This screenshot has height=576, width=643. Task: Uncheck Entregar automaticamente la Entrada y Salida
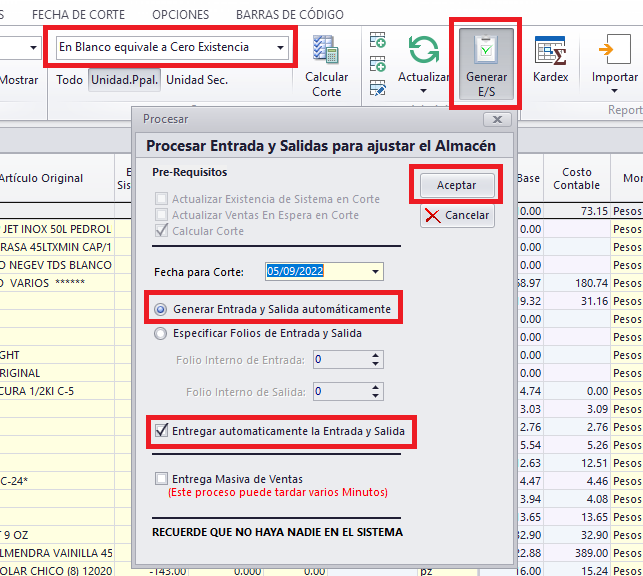tap(162, 430)
